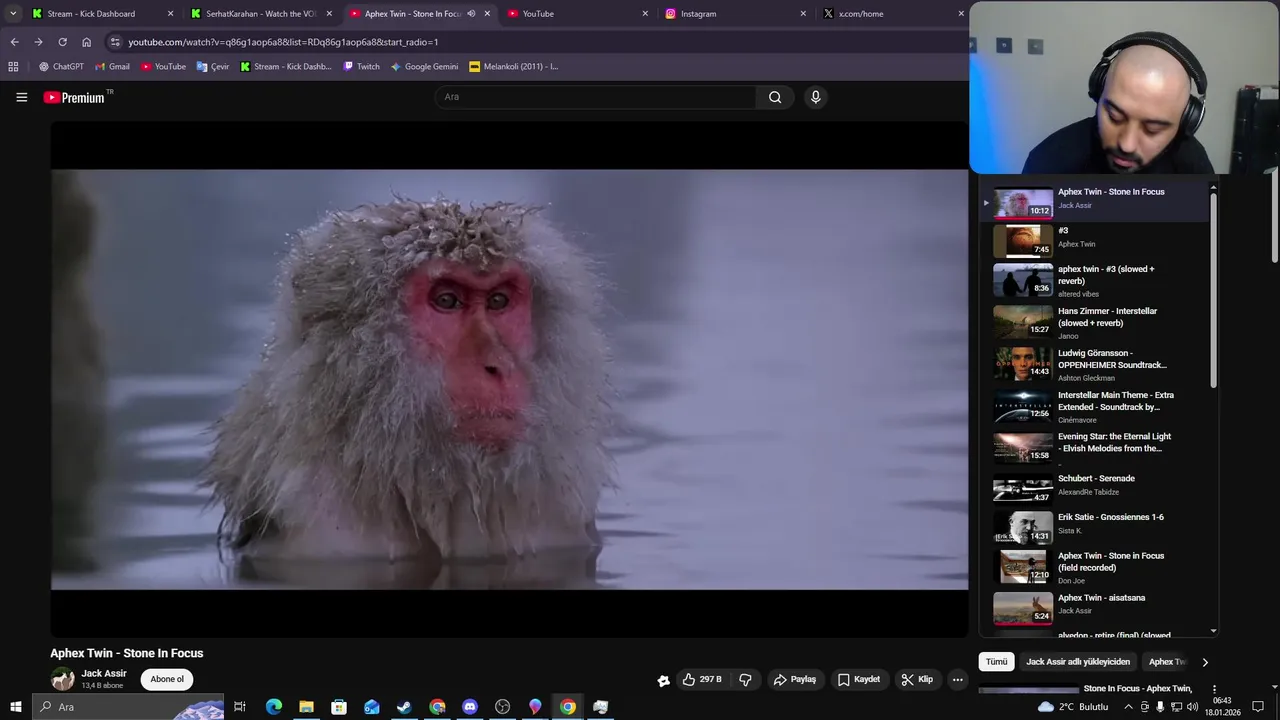Play '#3' by Aphex Twin from playlist
The width and height of the screenshot is (1280, 720).
point(1095,241)
